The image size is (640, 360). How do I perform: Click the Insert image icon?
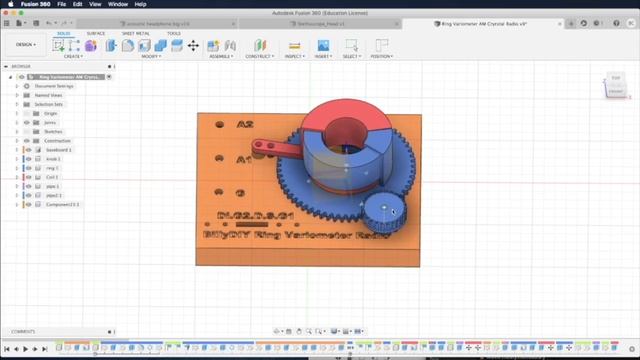coord(323,45)
